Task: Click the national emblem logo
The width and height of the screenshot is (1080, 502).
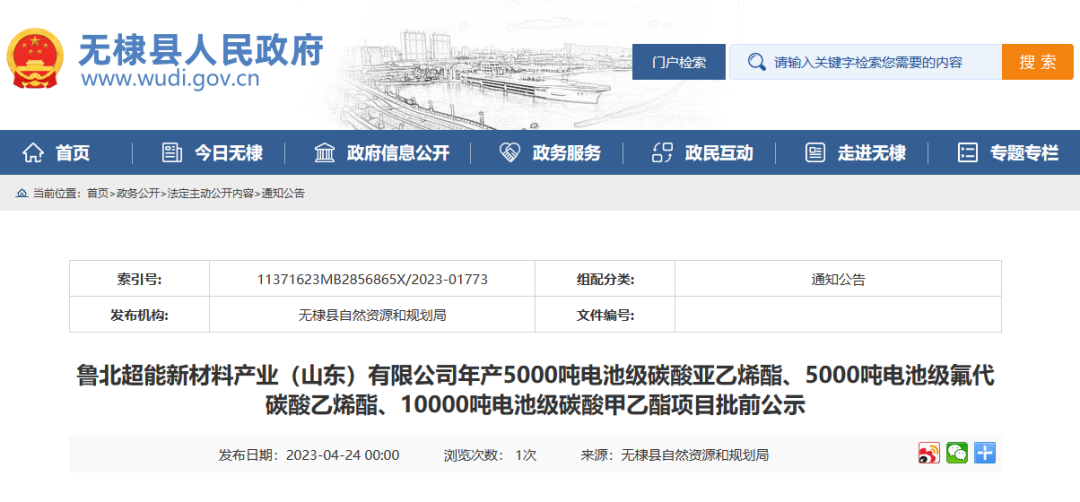Action: pos(35,59)
